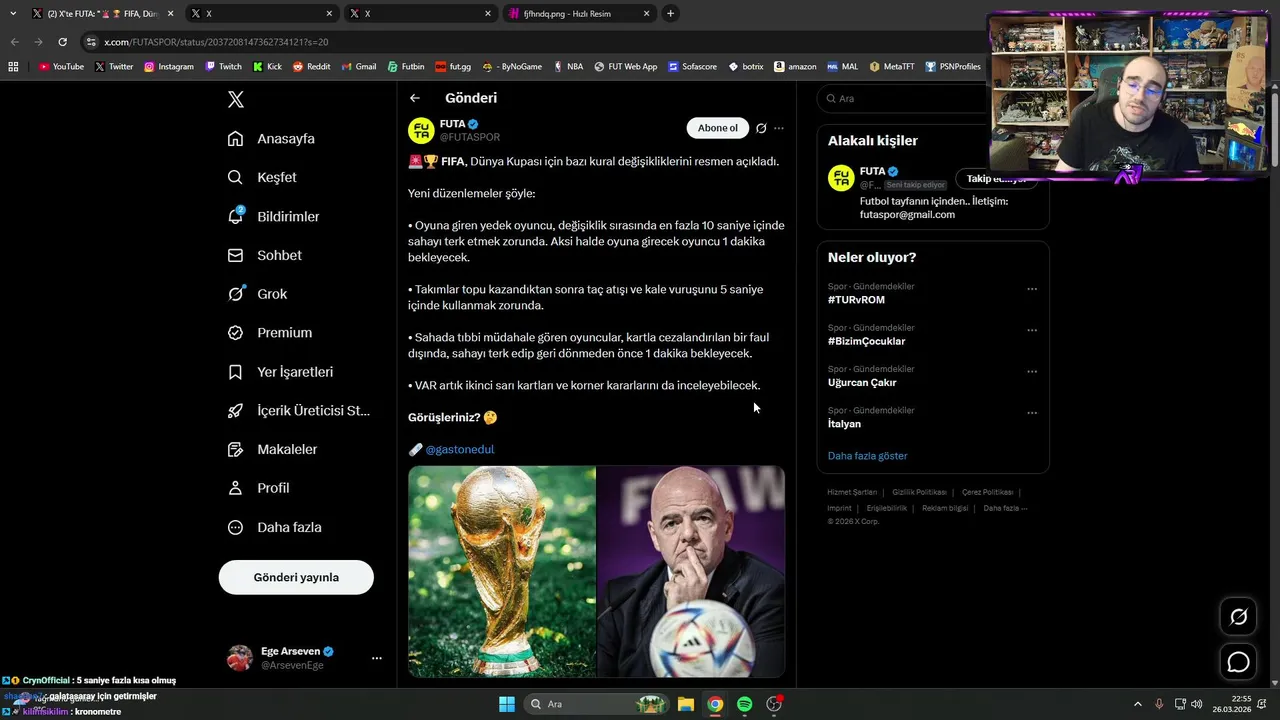Open Gizlilik Politikası footer link

pyautogui.click(x=919, y=492)
